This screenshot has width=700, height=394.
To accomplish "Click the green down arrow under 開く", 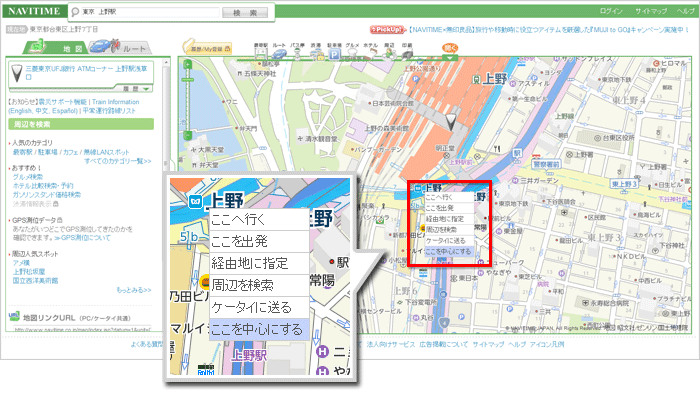I will coord(450,57).
